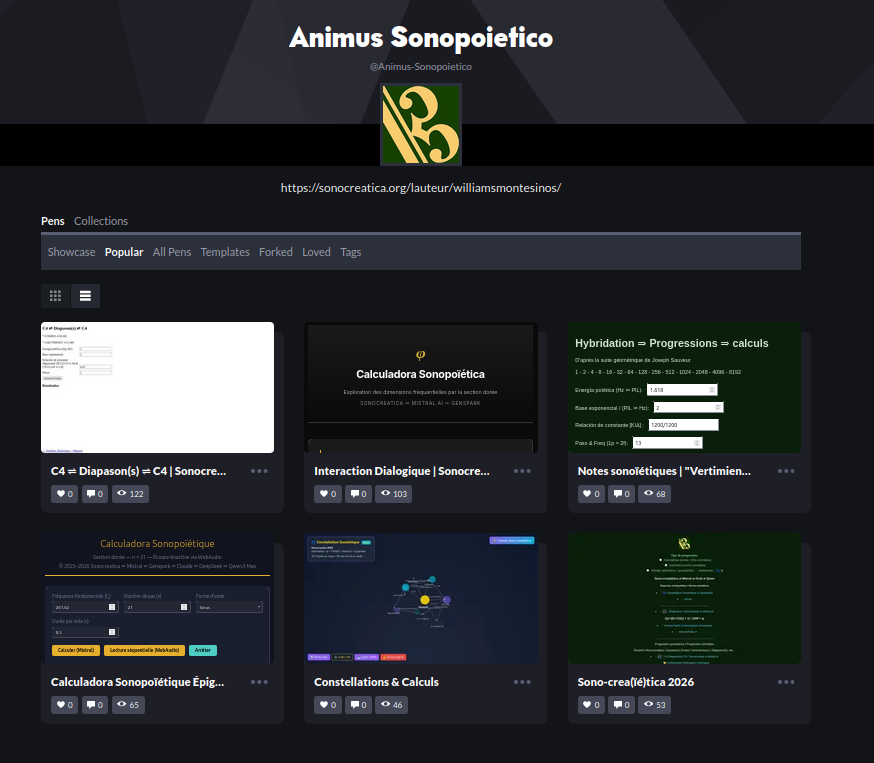Open three-dot menu for Sono-crea(ïé)tica 2026
The image size is (874, 763).
tap(786, 682)
